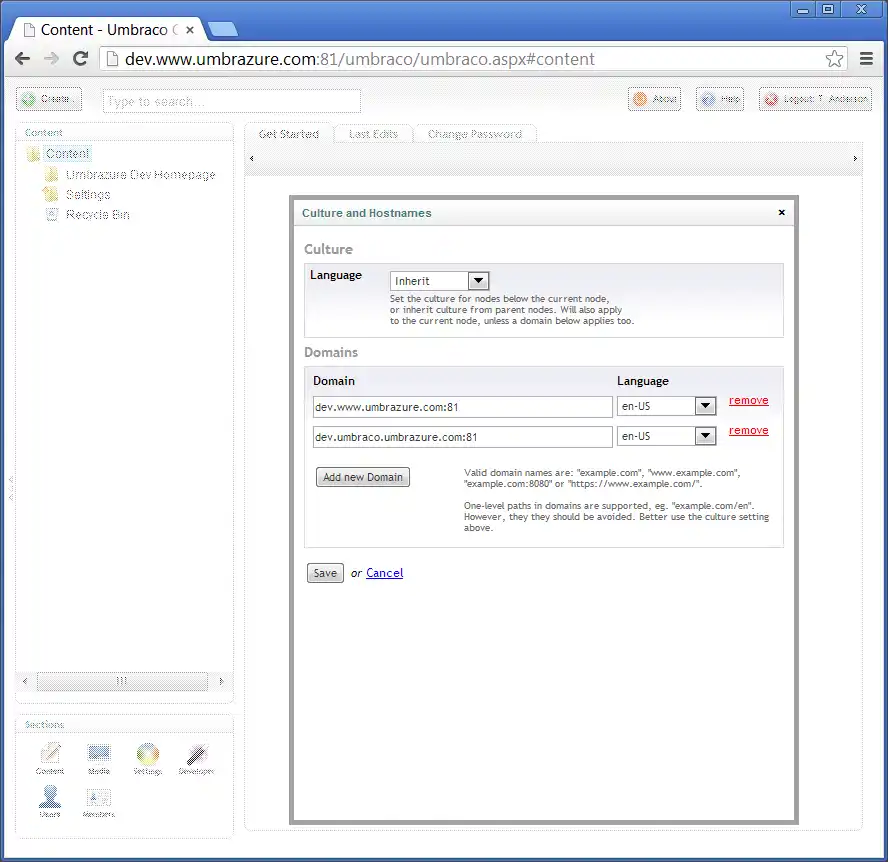888x862 pixels.
Task: Open the Recycle Bin node
Action: (x=97, y=215)
